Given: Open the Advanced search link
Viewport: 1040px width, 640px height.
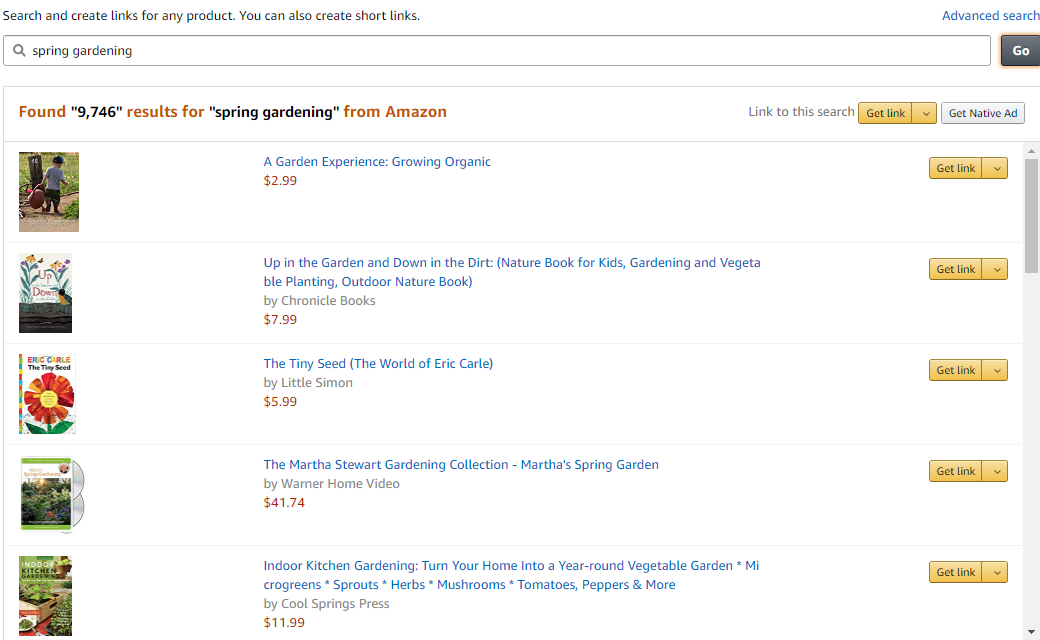Looking at the screenshot, I should pyautogui.click(x=990, y=16).
